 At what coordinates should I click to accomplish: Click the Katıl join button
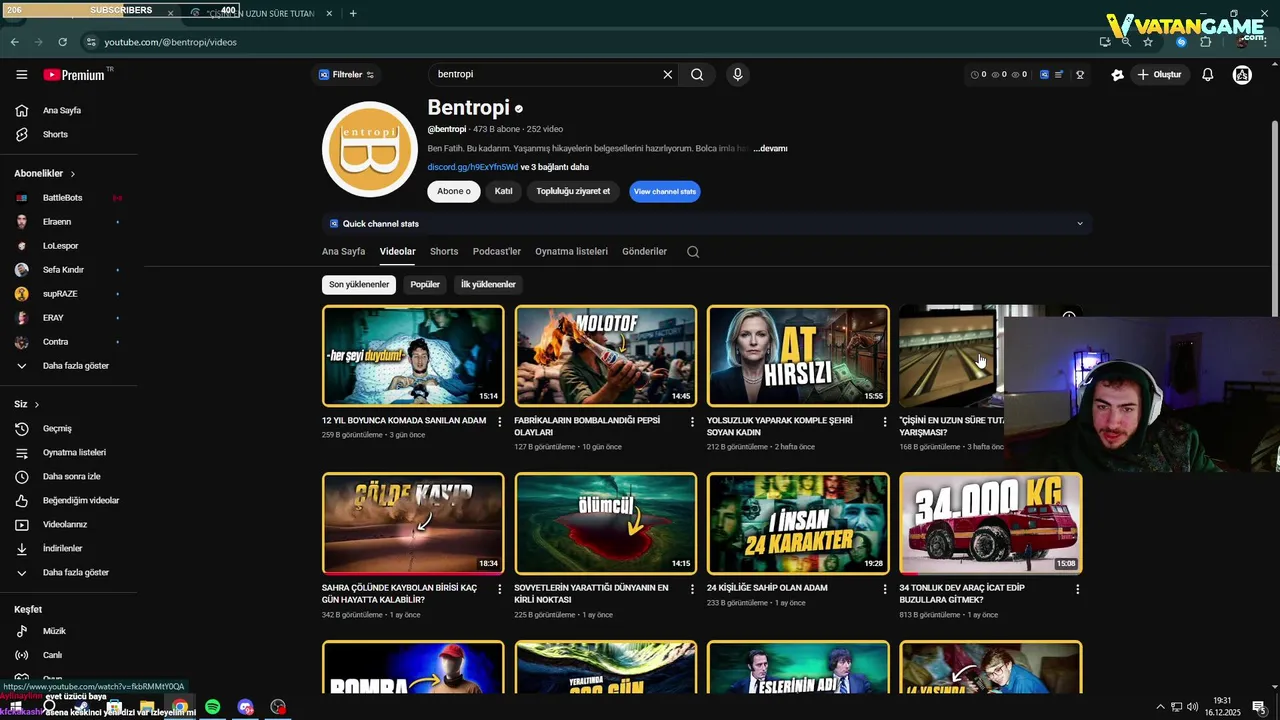pos(504,191)
